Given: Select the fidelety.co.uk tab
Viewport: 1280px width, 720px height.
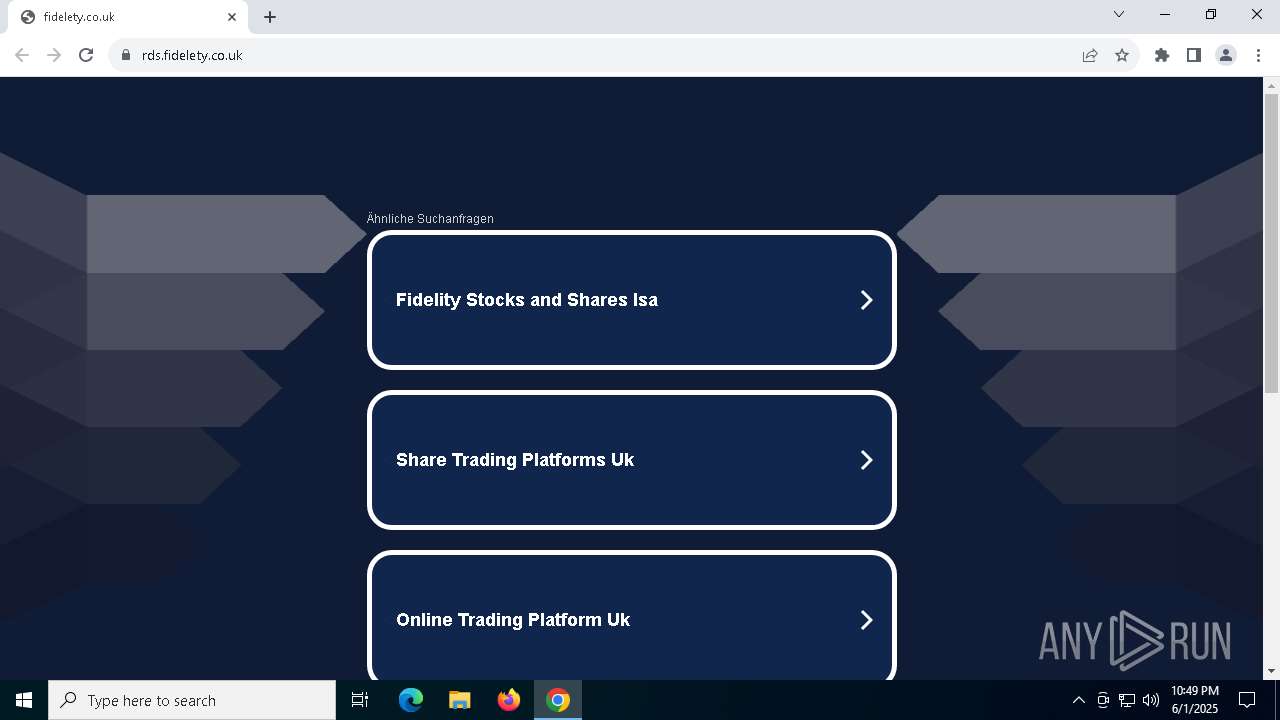Looking at the screenshot, I should 128,17.
